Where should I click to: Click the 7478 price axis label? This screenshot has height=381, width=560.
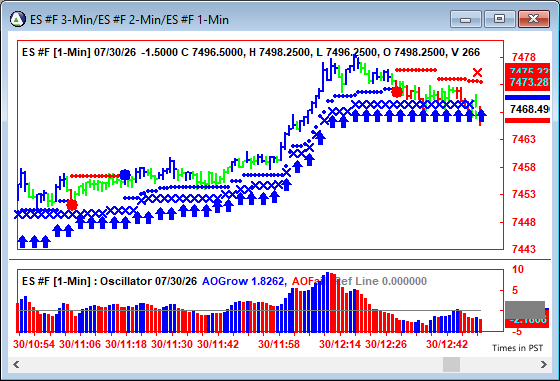click(x=524, y=57)
